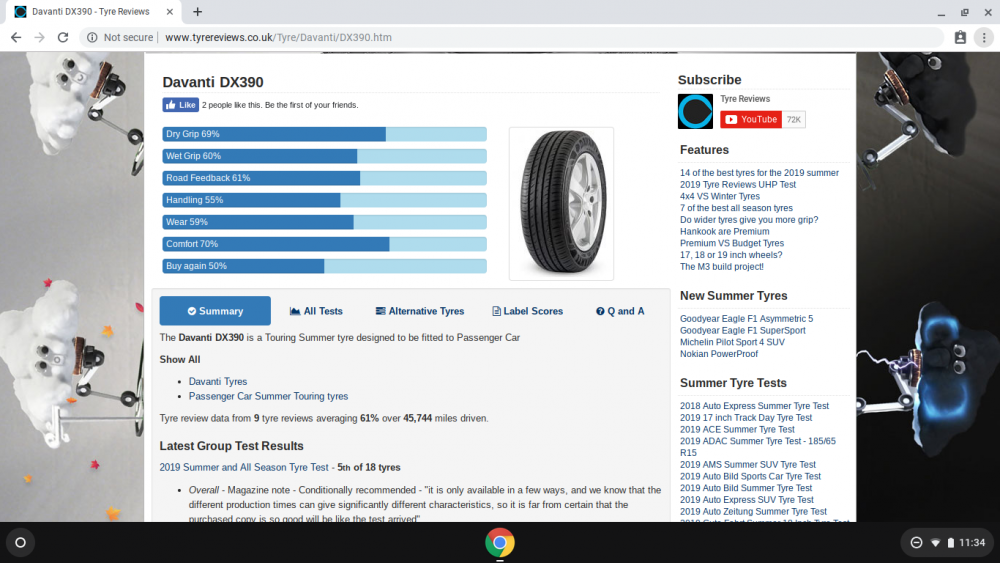Open 2019 AMS Summer SUV Tyre Test
The image size is (1000, 563).
(x=747, y=465)
